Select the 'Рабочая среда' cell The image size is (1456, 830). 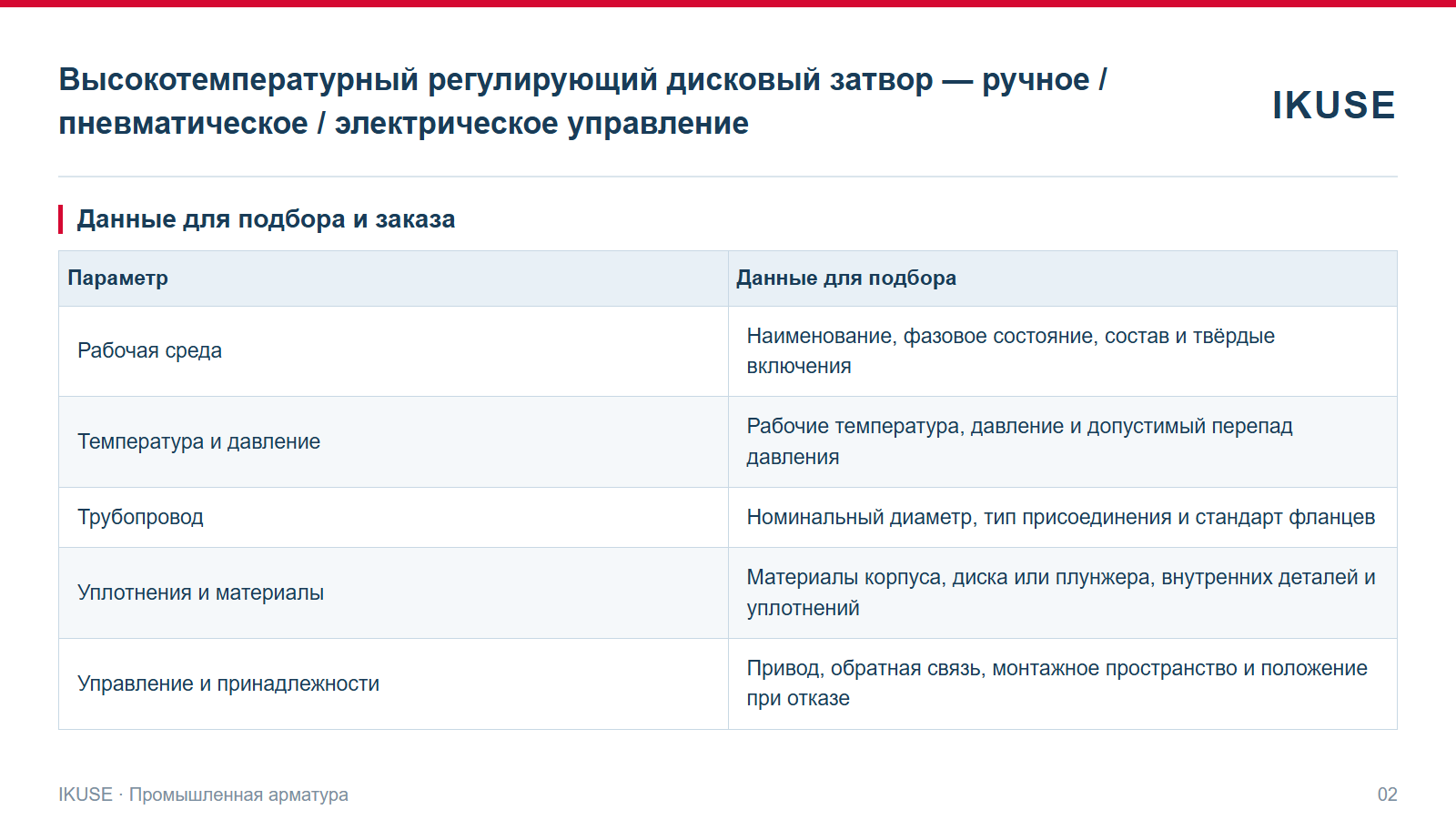click(393, 351)
